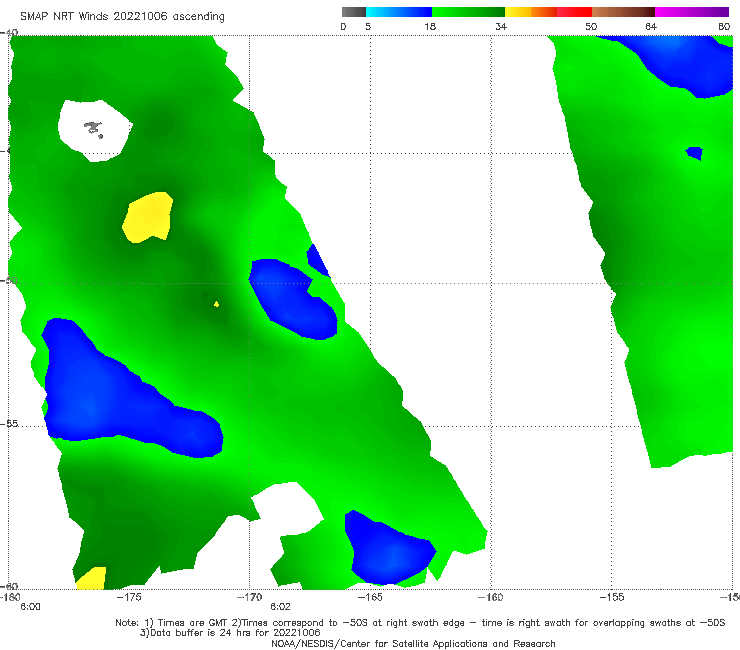Click the title 'SMAP NRT Winds 20221006 ascending'
740x650 pixels.
tap(122, 16)
